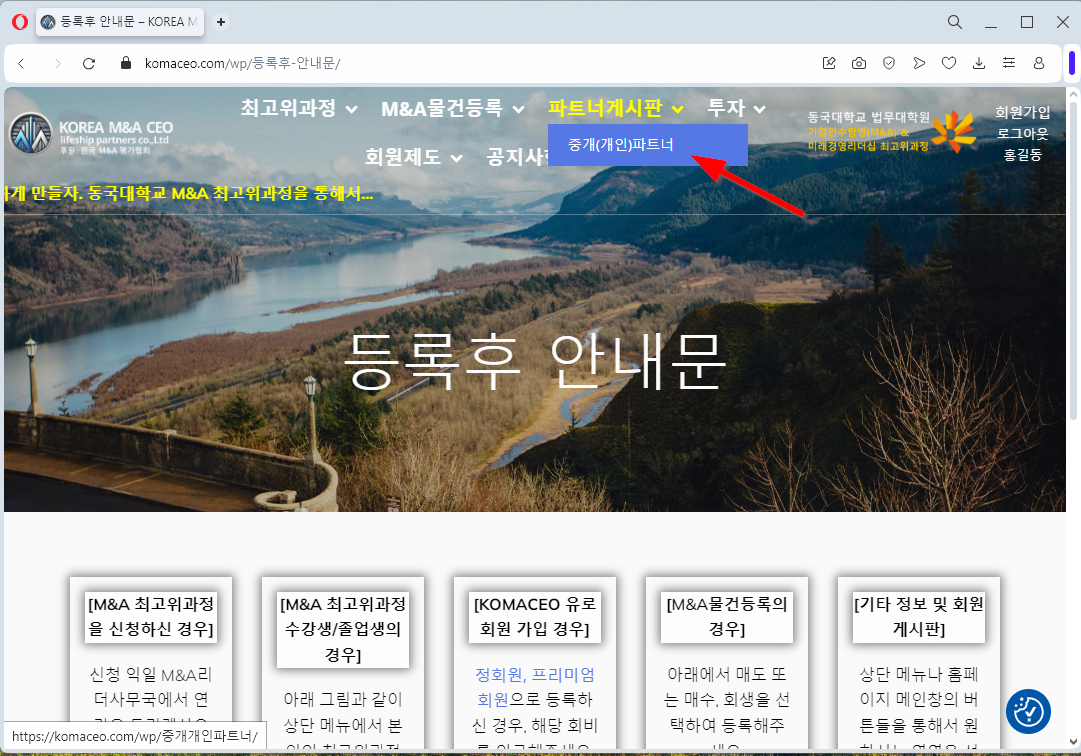Select 중개(개인)파트너 submenu item
The height and width of the screenshot is (756, 1081).
621,144
